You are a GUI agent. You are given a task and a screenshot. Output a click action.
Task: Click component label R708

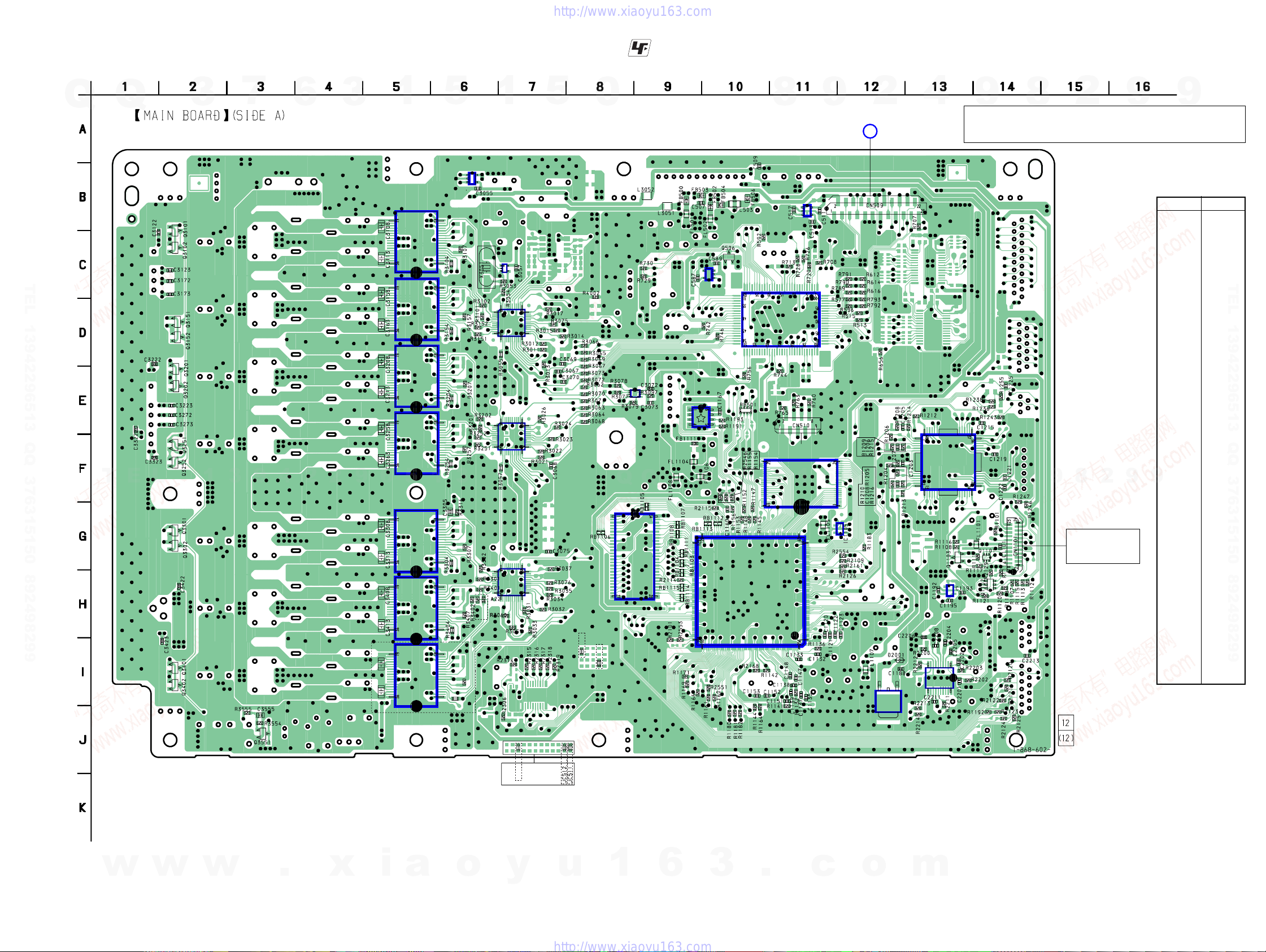point(830,262)
